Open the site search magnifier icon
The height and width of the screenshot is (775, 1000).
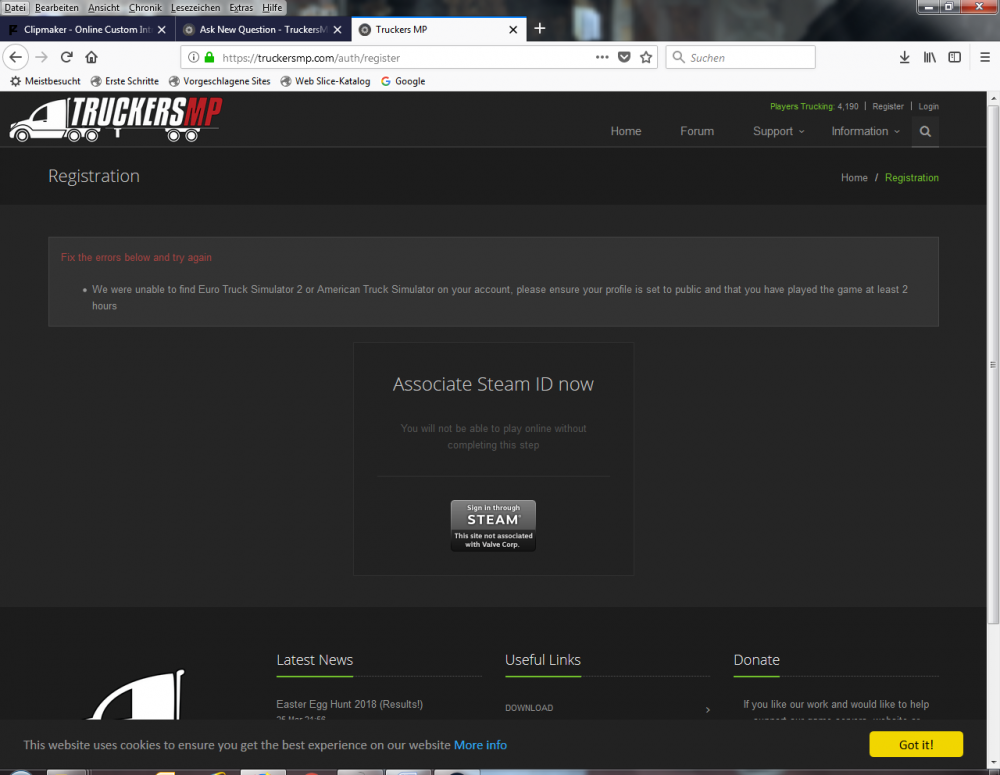click(x=925, y=132)
